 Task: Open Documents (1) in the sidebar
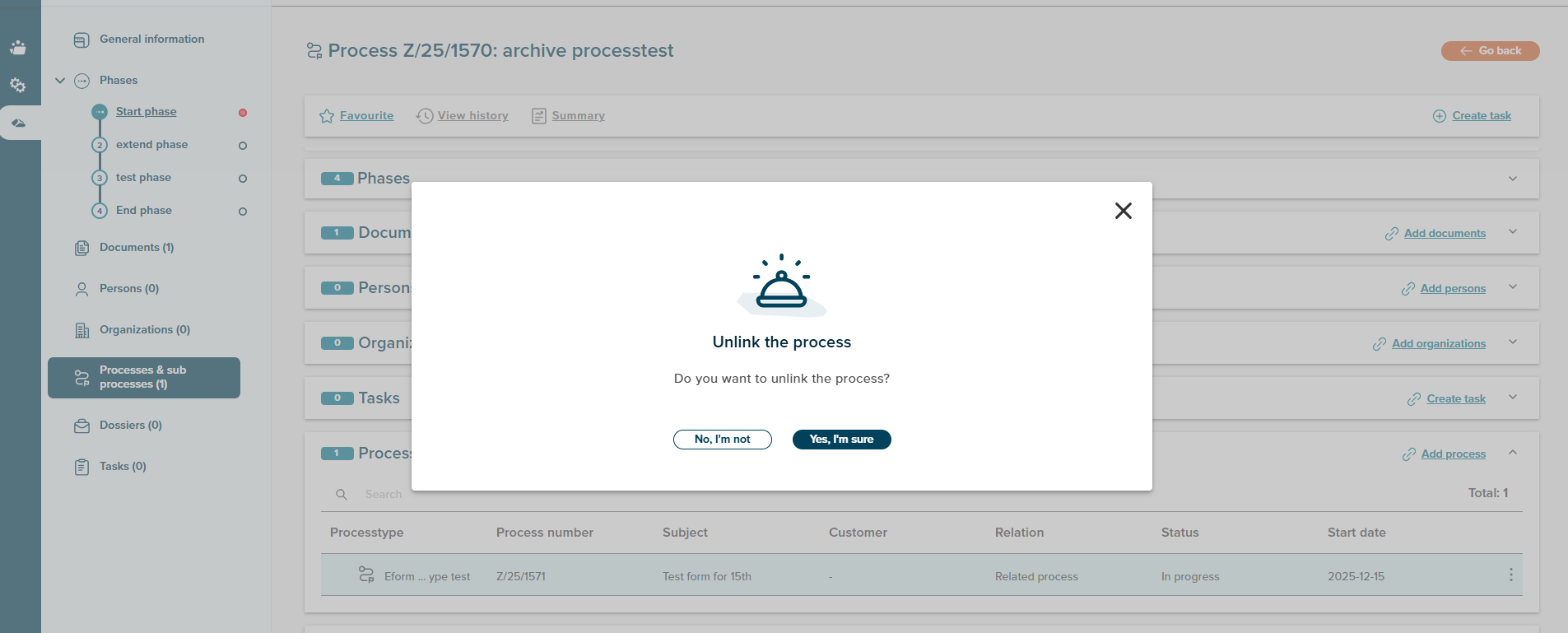pyautogui.click(x=136, y=248)
